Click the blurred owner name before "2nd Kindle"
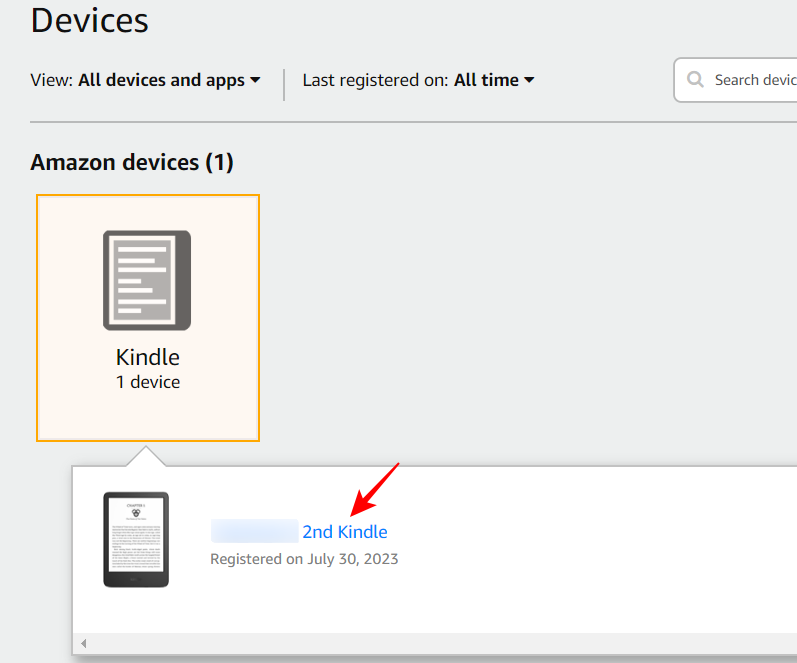Screen dimensions: 797x663 [254, 532]
